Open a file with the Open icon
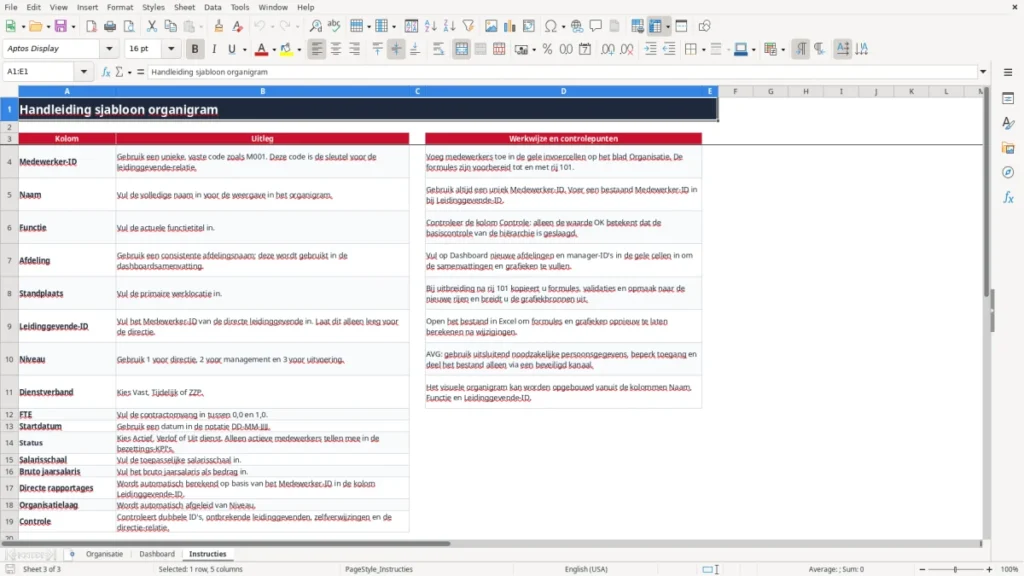Screen dimensions: 1024x576 click(x=35, y=26)
